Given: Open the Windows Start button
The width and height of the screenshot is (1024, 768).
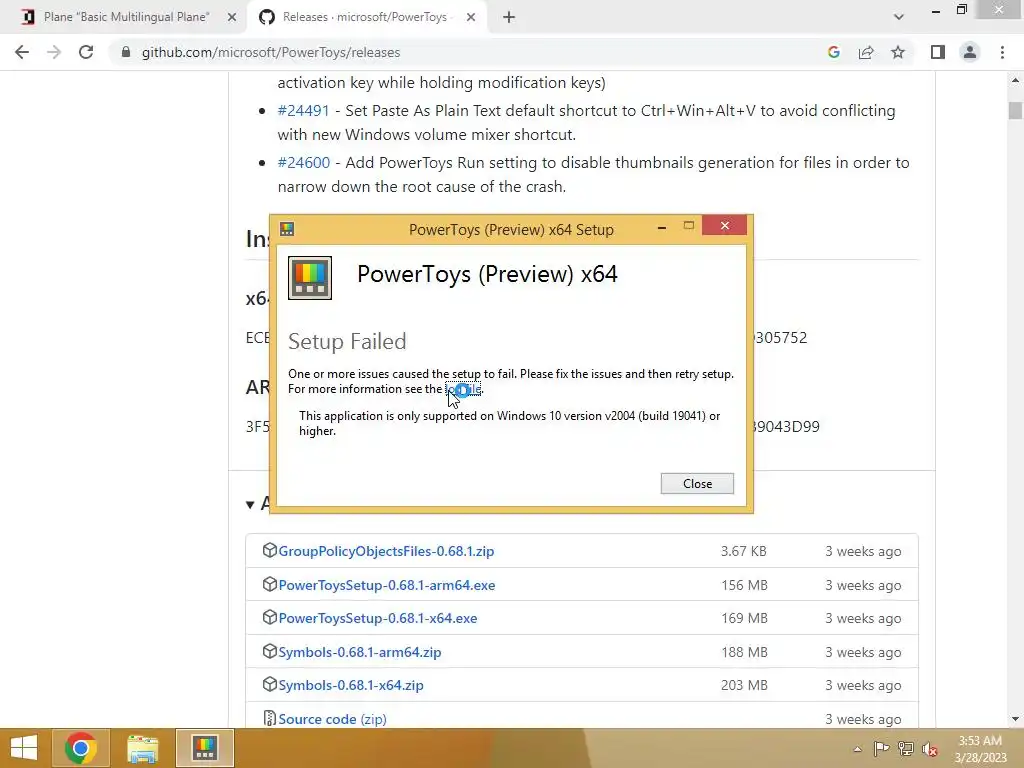Looking at the screenshot, I should [24, 748].
